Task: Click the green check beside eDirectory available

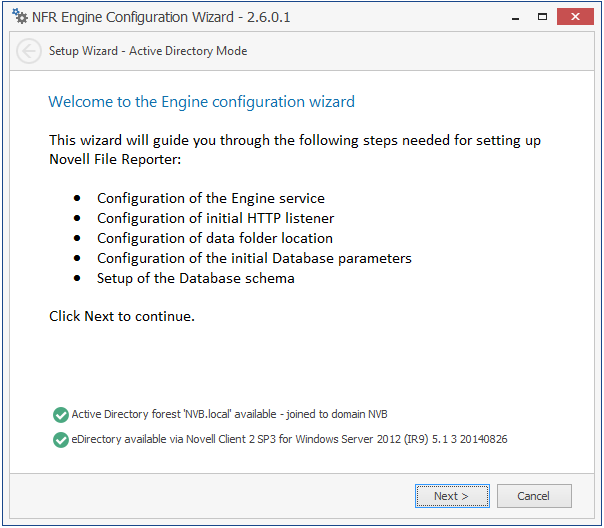Action: pos(61,440)
